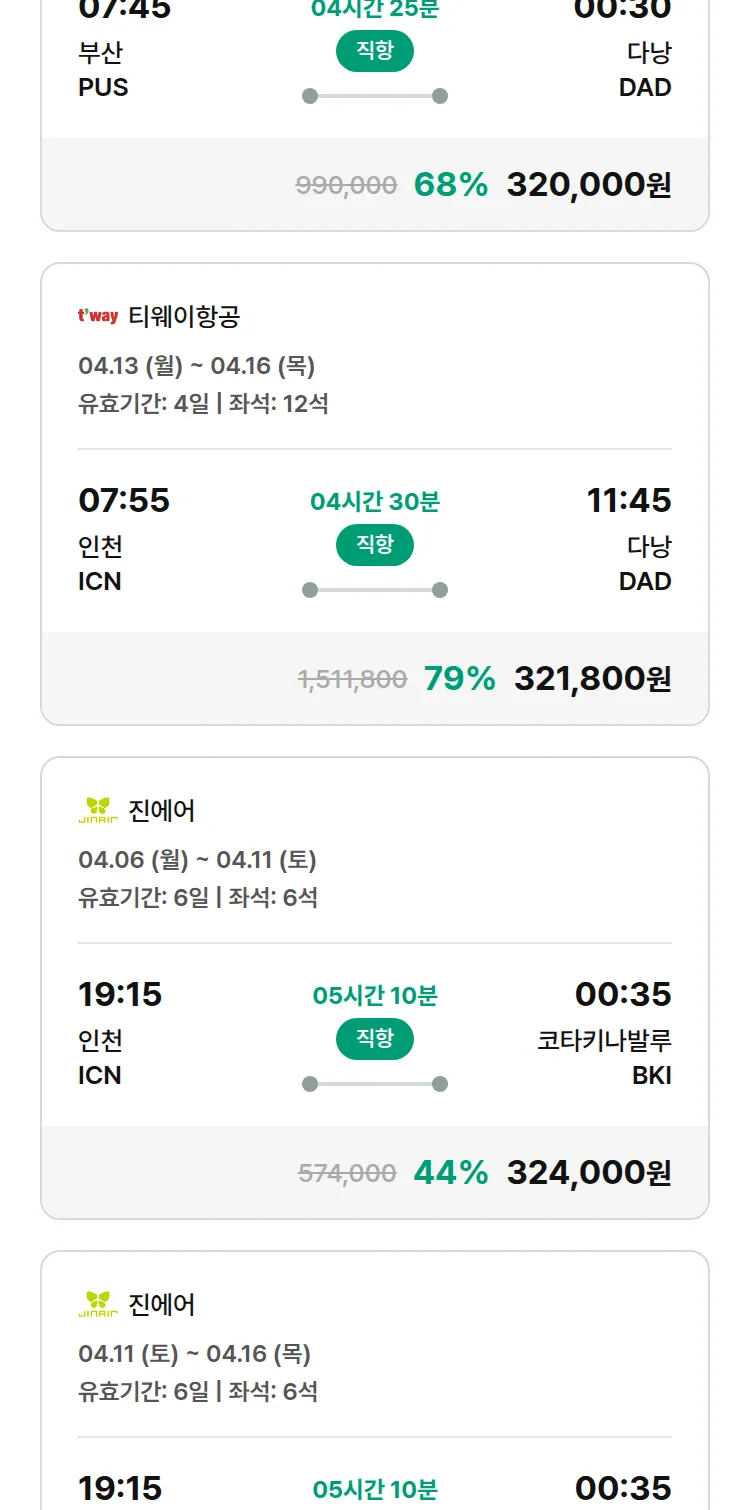Click the 68% discount label

click(x=451, y=185)
